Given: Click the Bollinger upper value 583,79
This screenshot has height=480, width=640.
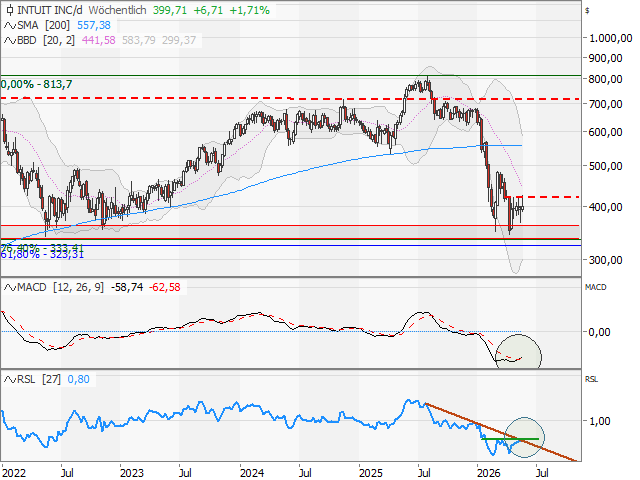Looking at the screenshot, I should point(139,40).
